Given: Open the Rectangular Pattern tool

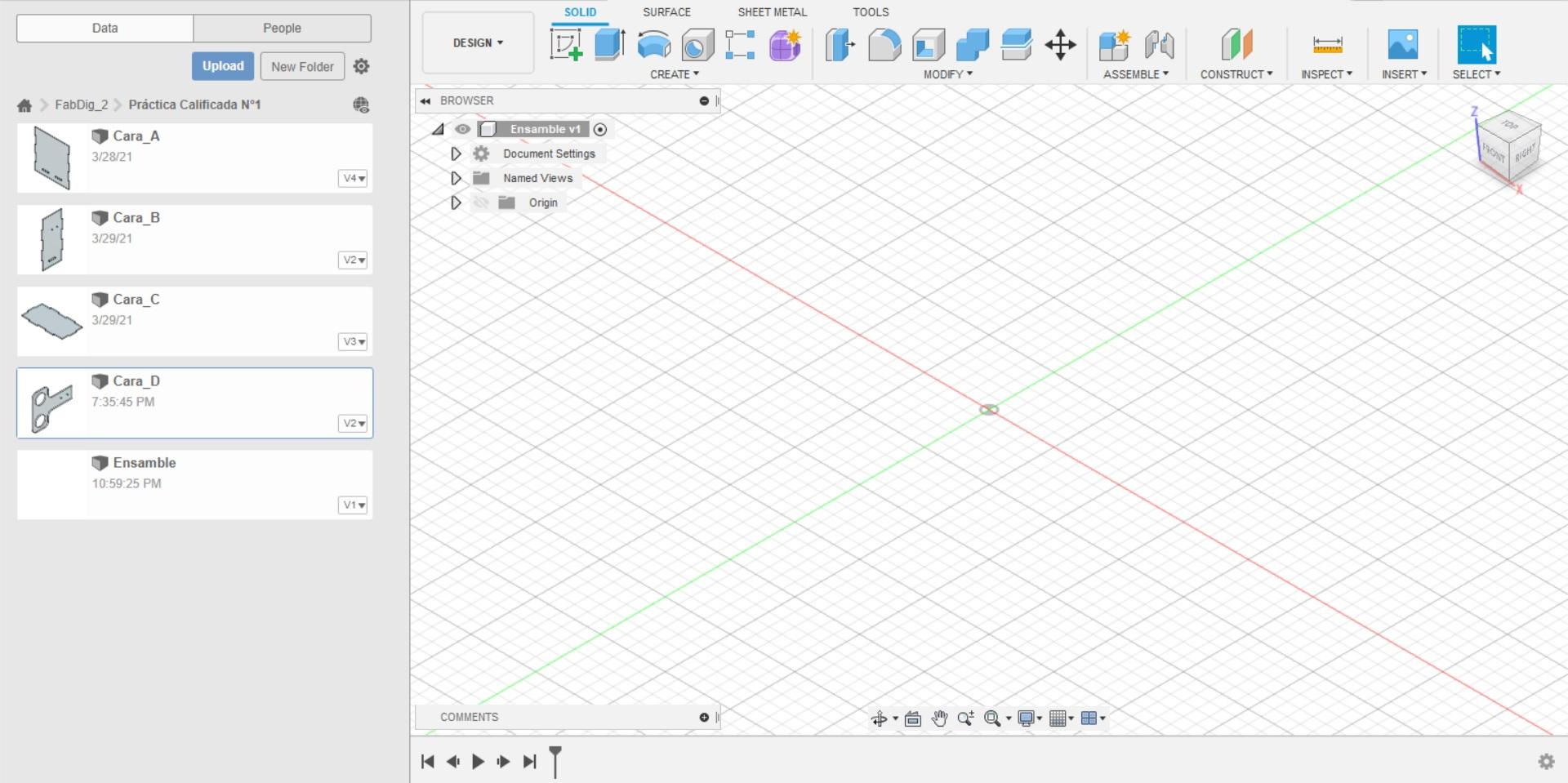Looking at the screenshot, I should click(740, 45).
